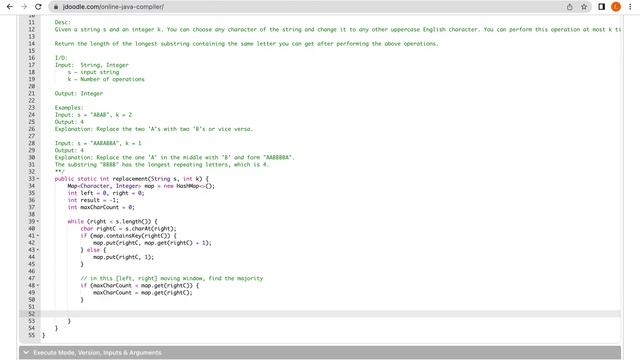Click 'HashMap<>()' on line 34

coord(196,186)
